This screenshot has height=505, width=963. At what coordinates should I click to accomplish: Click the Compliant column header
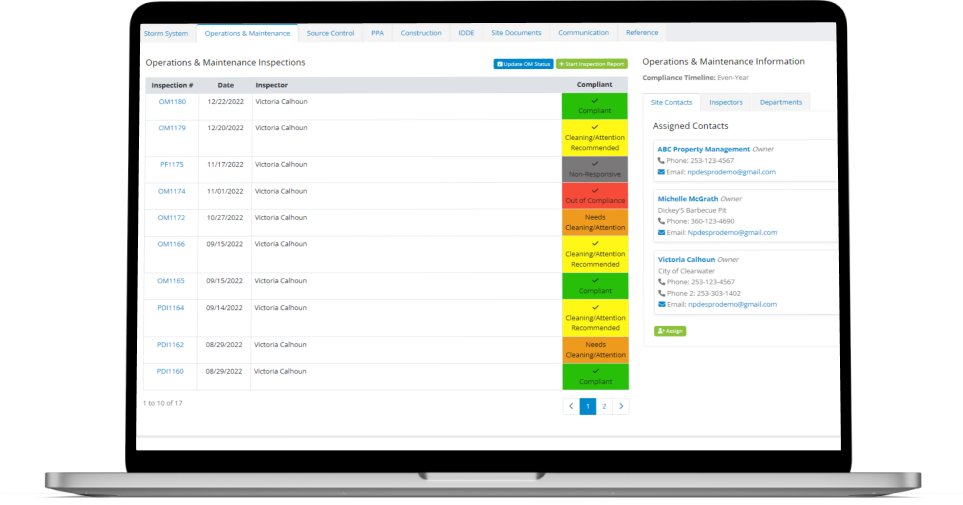(x=595, y=85)
